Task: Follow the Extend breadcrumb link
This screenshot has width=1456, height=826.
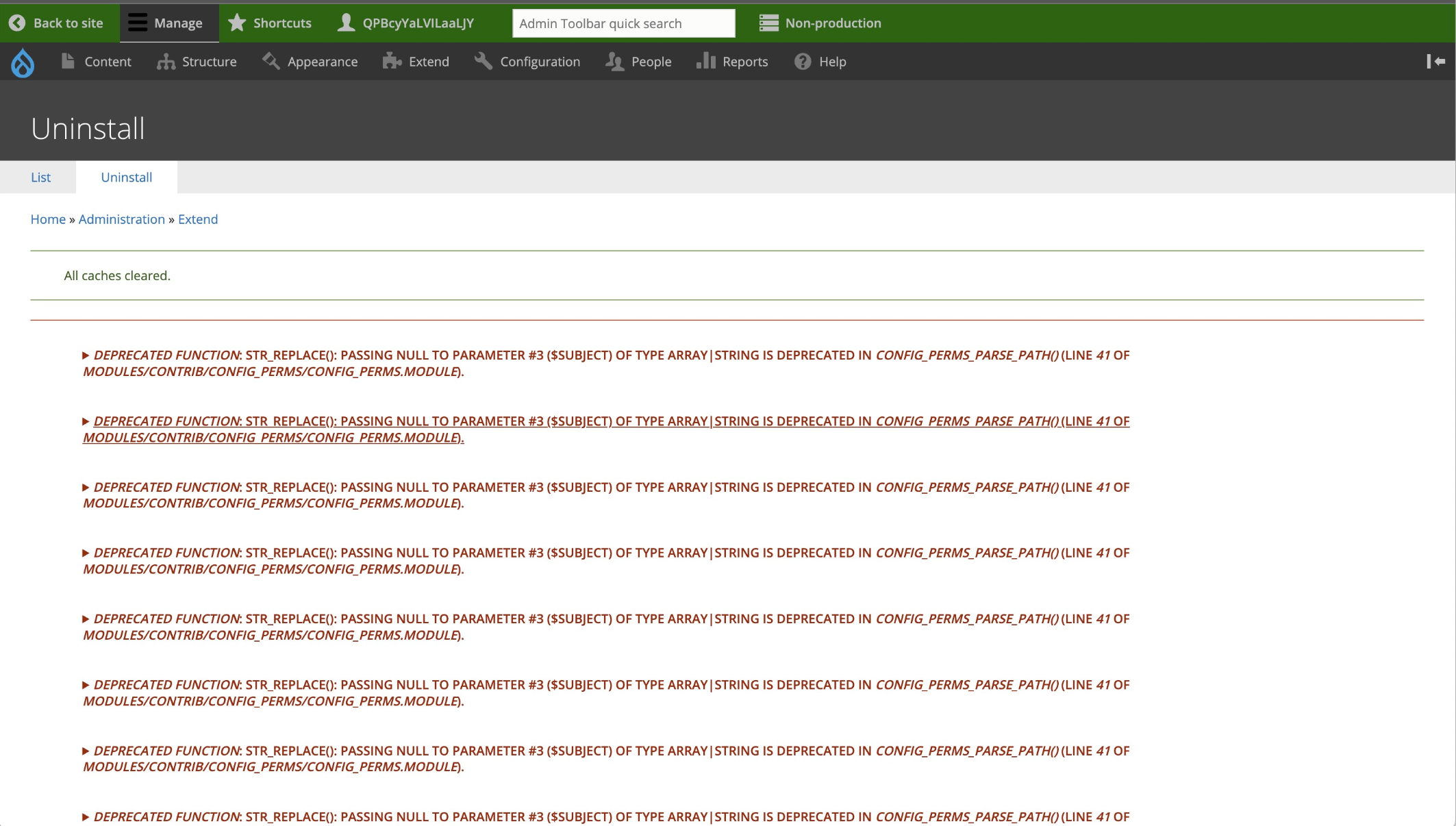Action: (x=198, y=219)
